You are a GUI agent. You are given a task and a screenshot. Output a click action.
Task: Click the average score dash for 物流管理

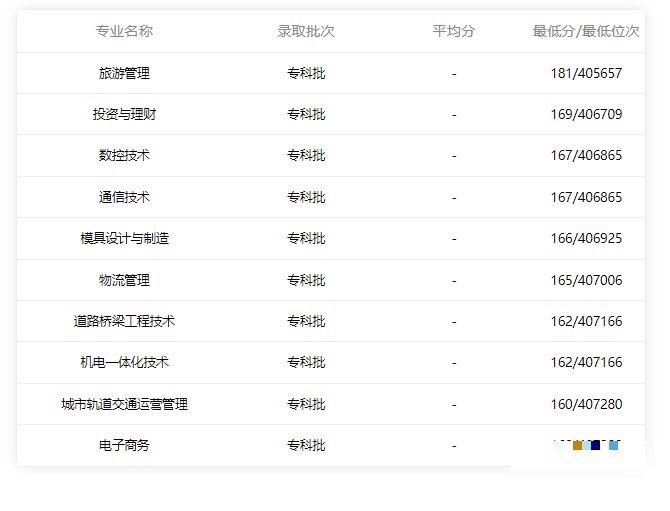click(x=454, y=281)
